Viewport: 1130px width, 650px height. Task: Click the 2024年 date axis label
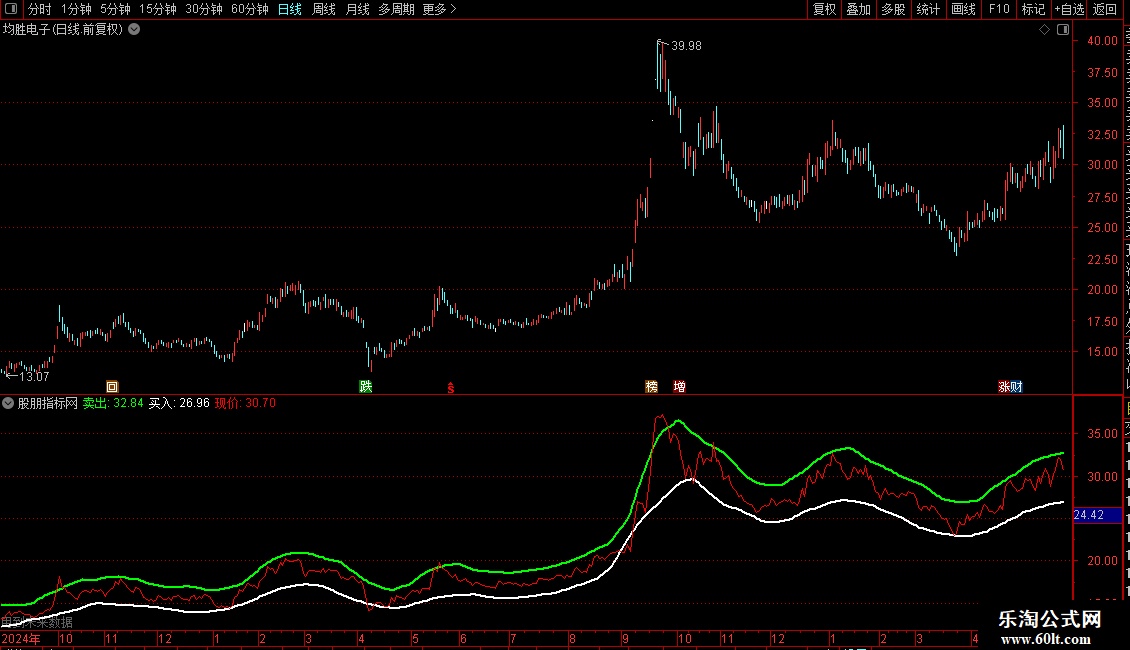click(21, 638)
